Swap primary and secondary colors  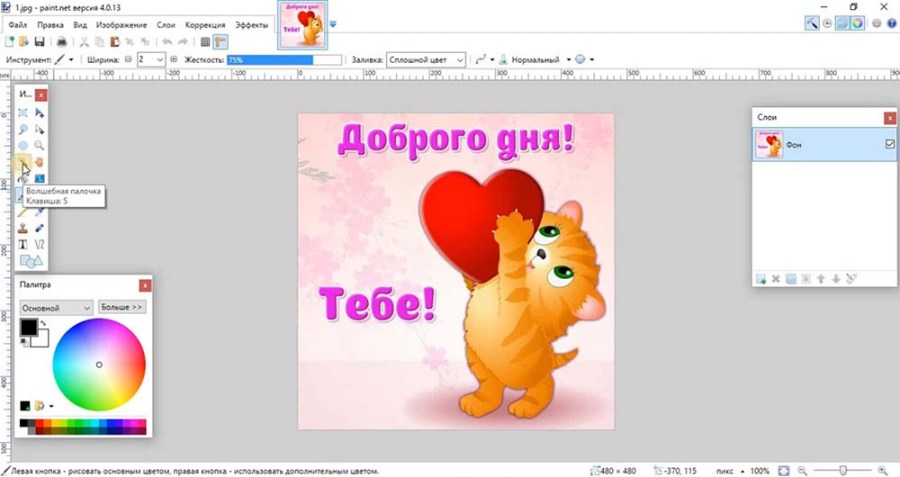[43, 323]
